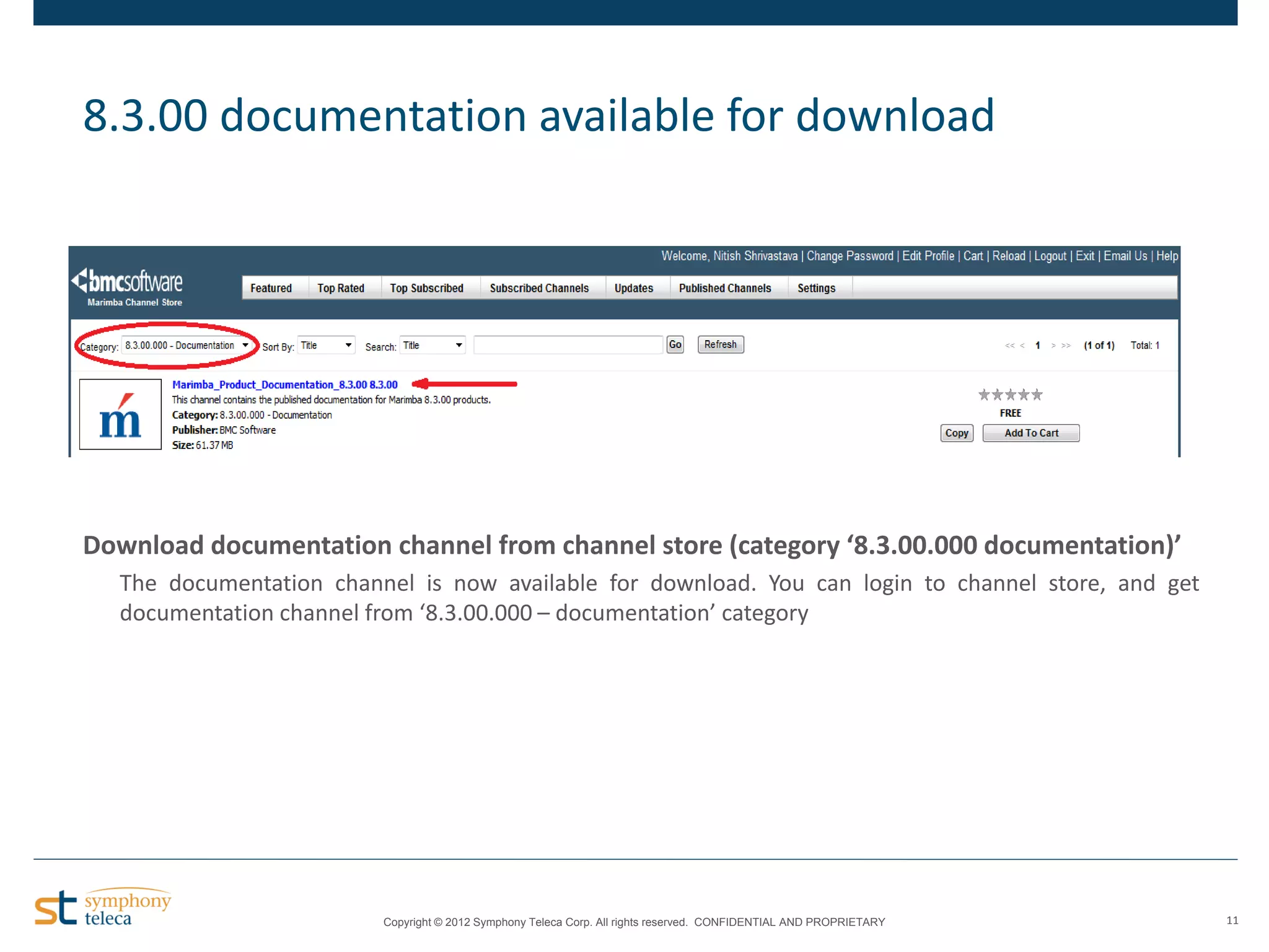Click the '(1 of 1)' page indicator

pyautogui.click(x=1099, y=346)
